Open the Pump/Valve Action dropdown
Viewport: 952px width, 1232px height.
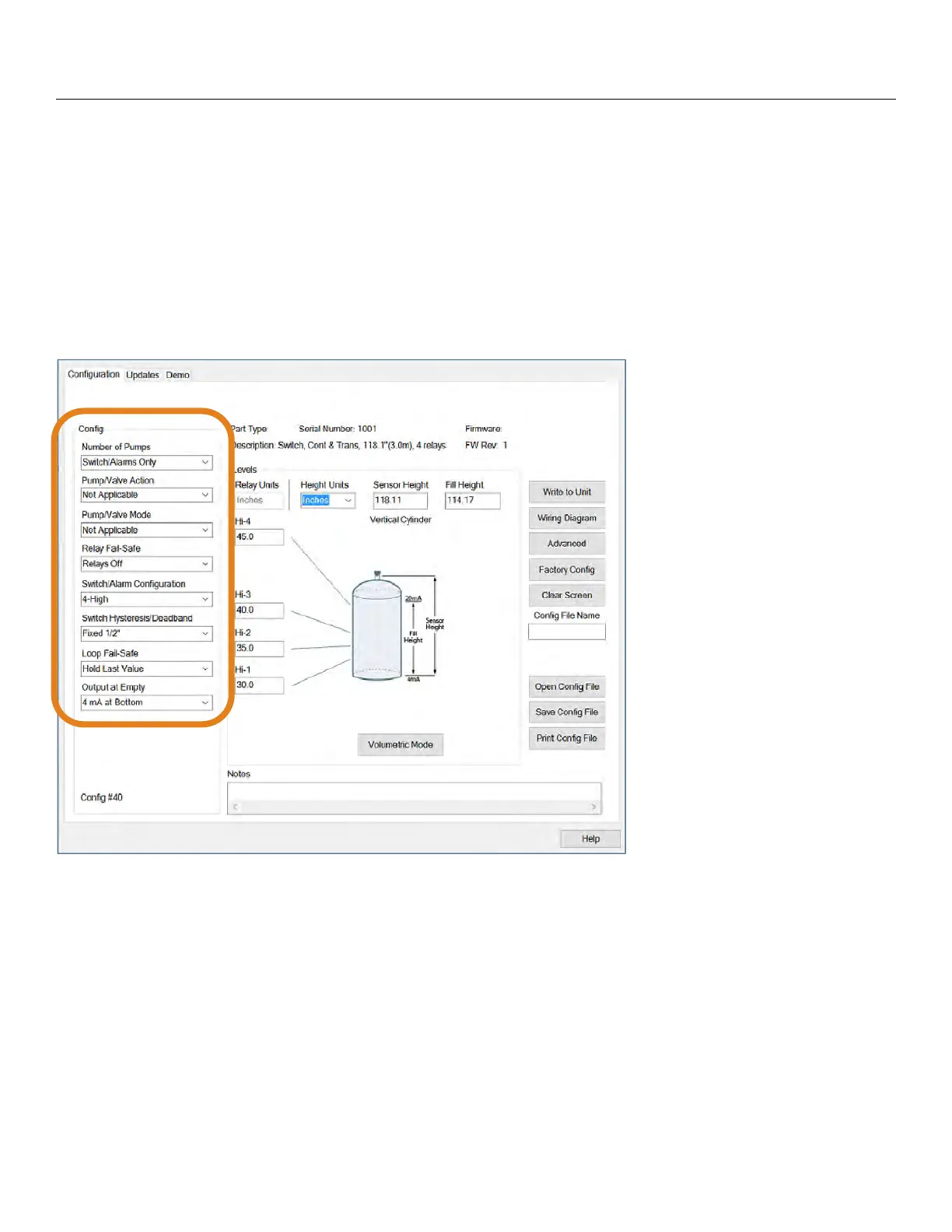click(x=146, y=495)
